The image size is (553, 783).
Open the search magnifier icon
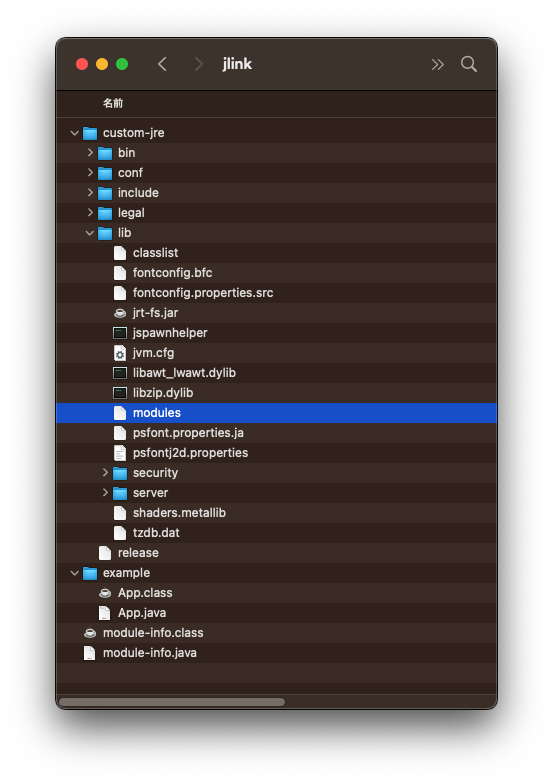[468, 64]
